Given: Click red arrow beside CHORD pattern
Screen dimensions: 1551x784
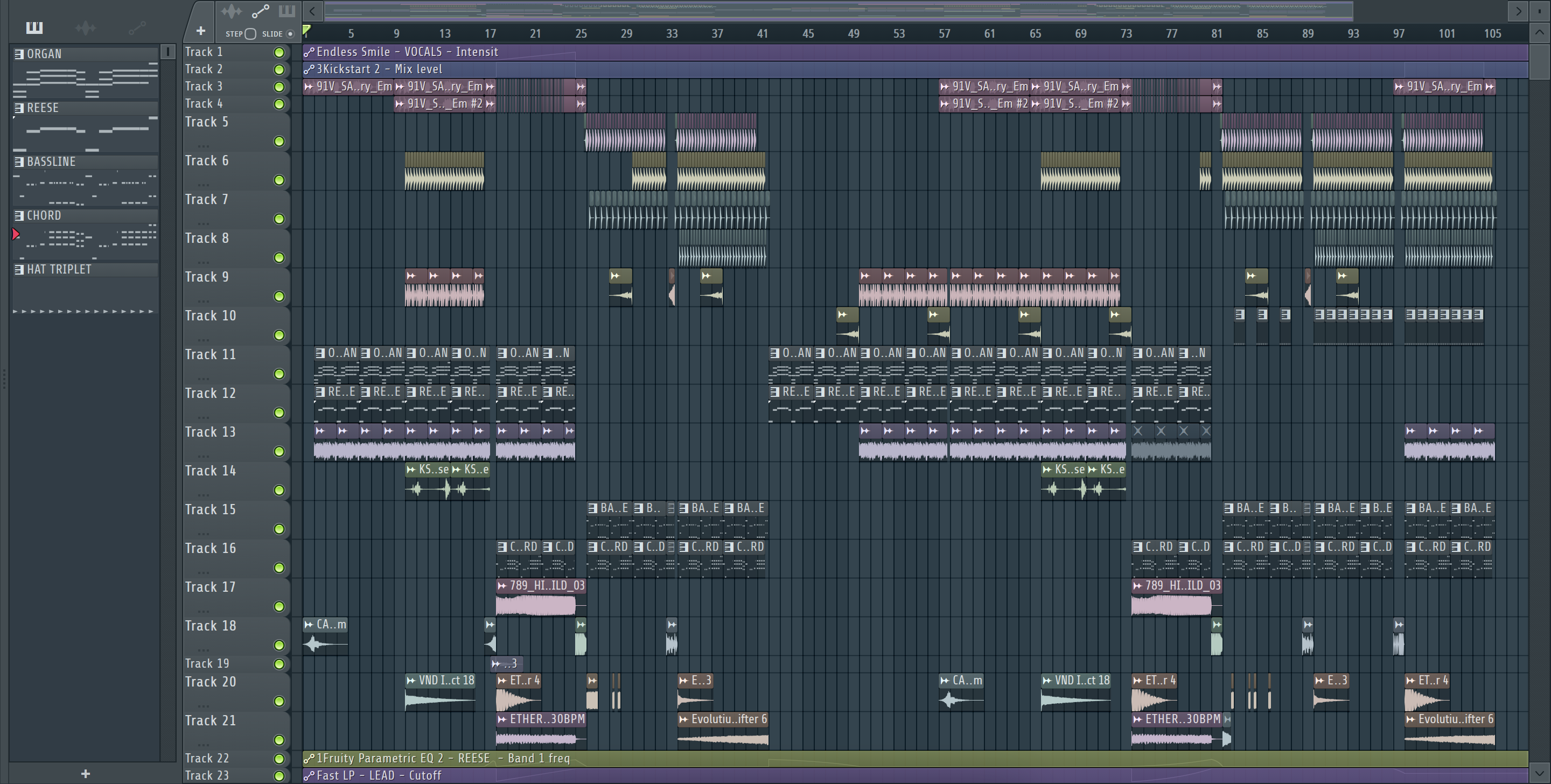Looking at the screenshot, I should click(16, 234).
